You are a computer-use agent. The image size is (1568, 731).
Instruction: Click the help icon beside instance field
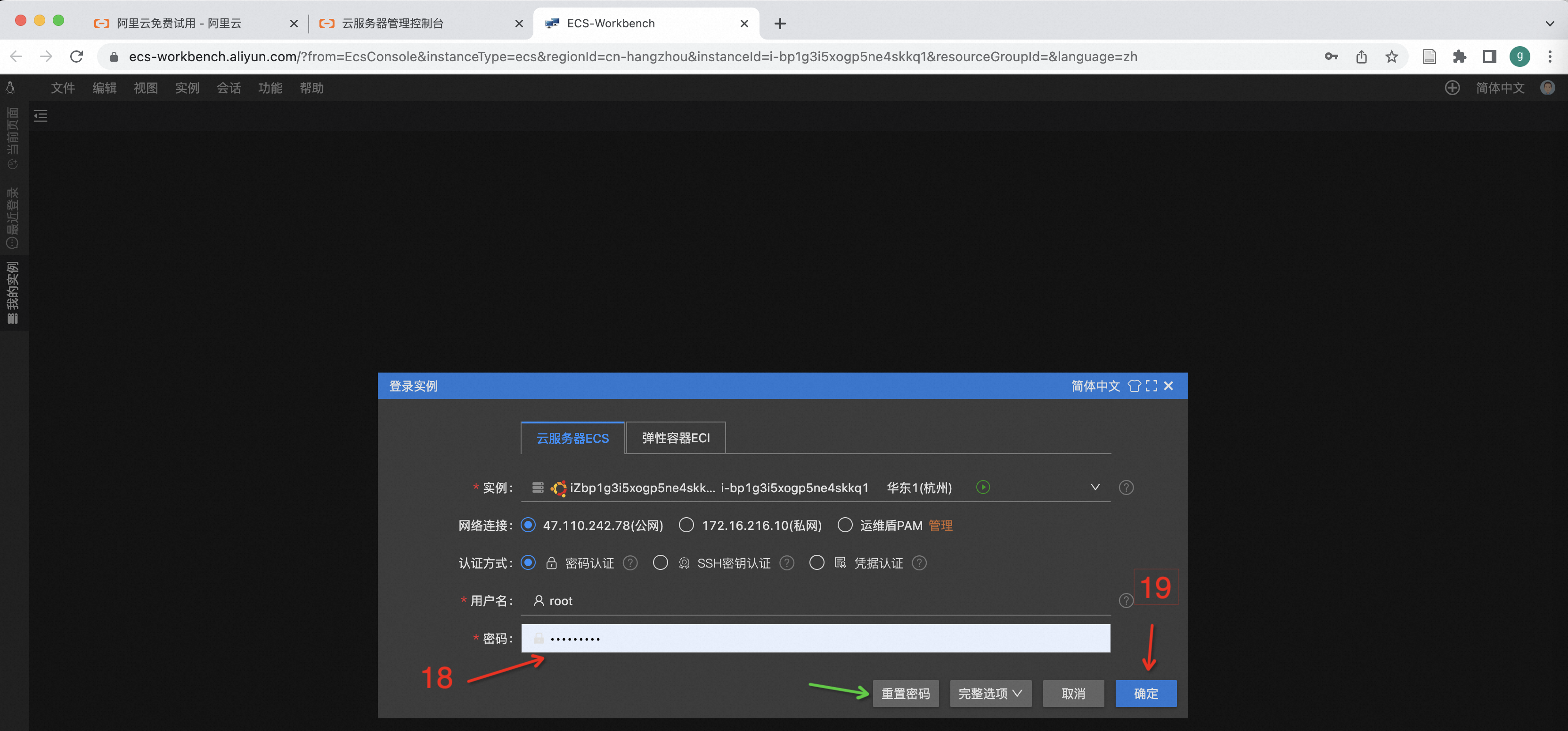click(x=1126, y=487)
